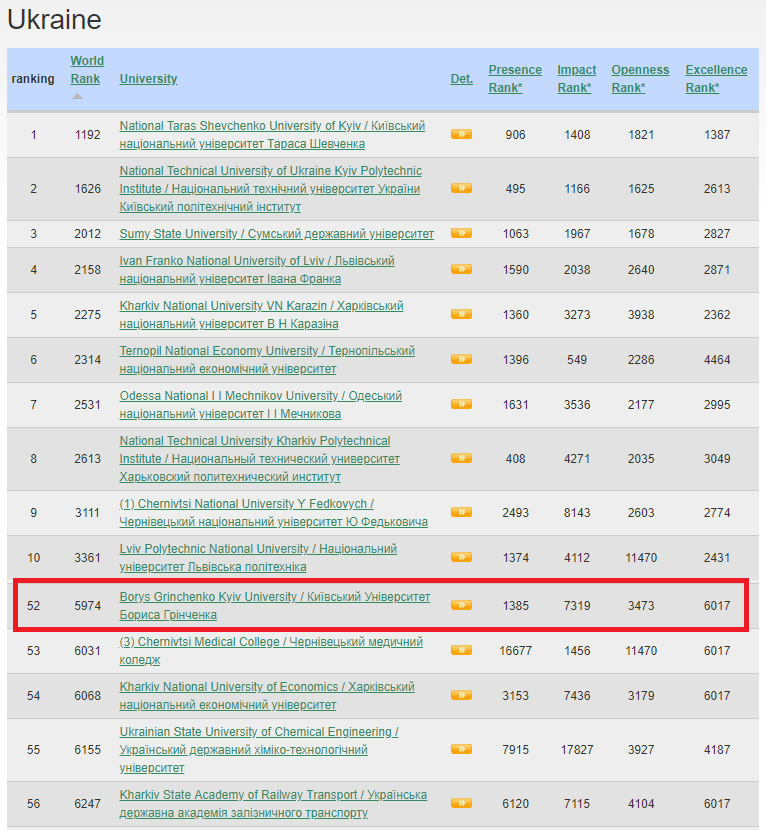Click details arrow for Borys Grinchenko Kyiv University
Viewport: 766px width, 840px height.
point(461,605)
